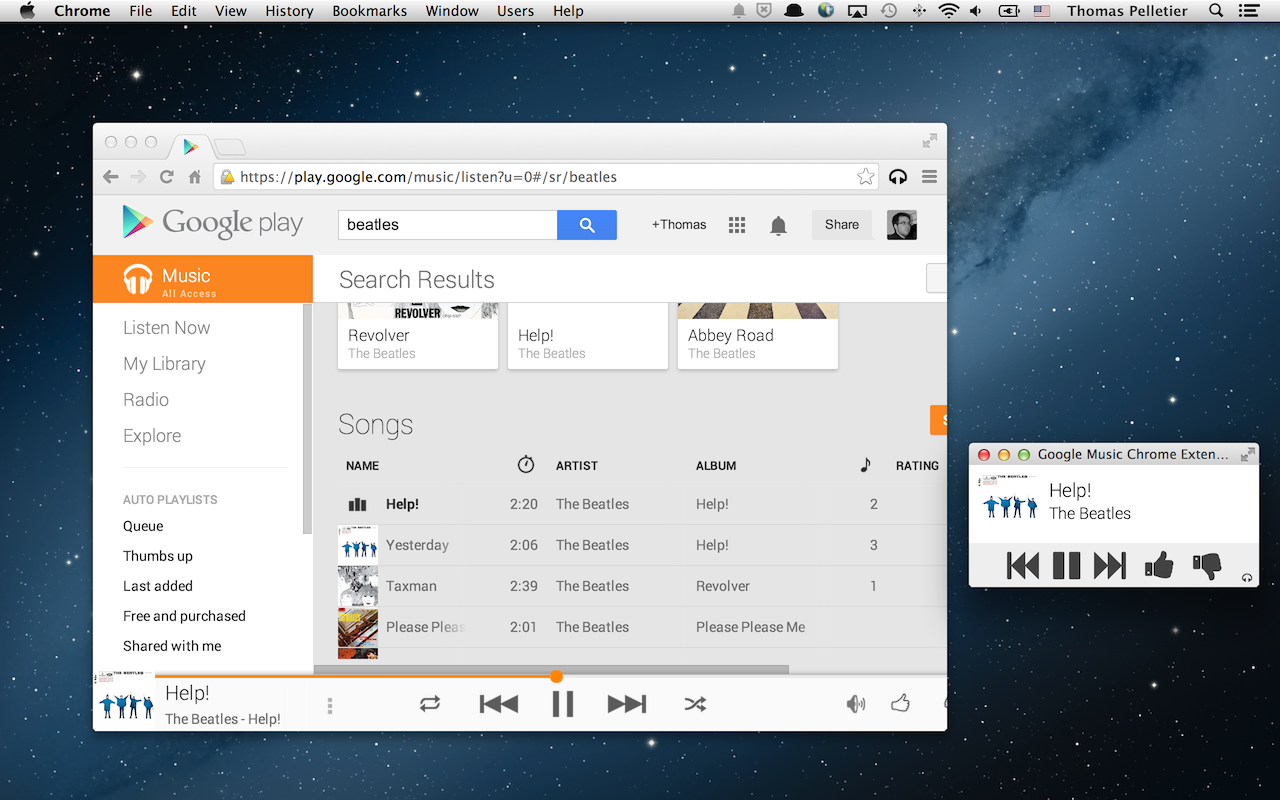
Task: Click the Google Play logo
Action: (x=212, y=223)
